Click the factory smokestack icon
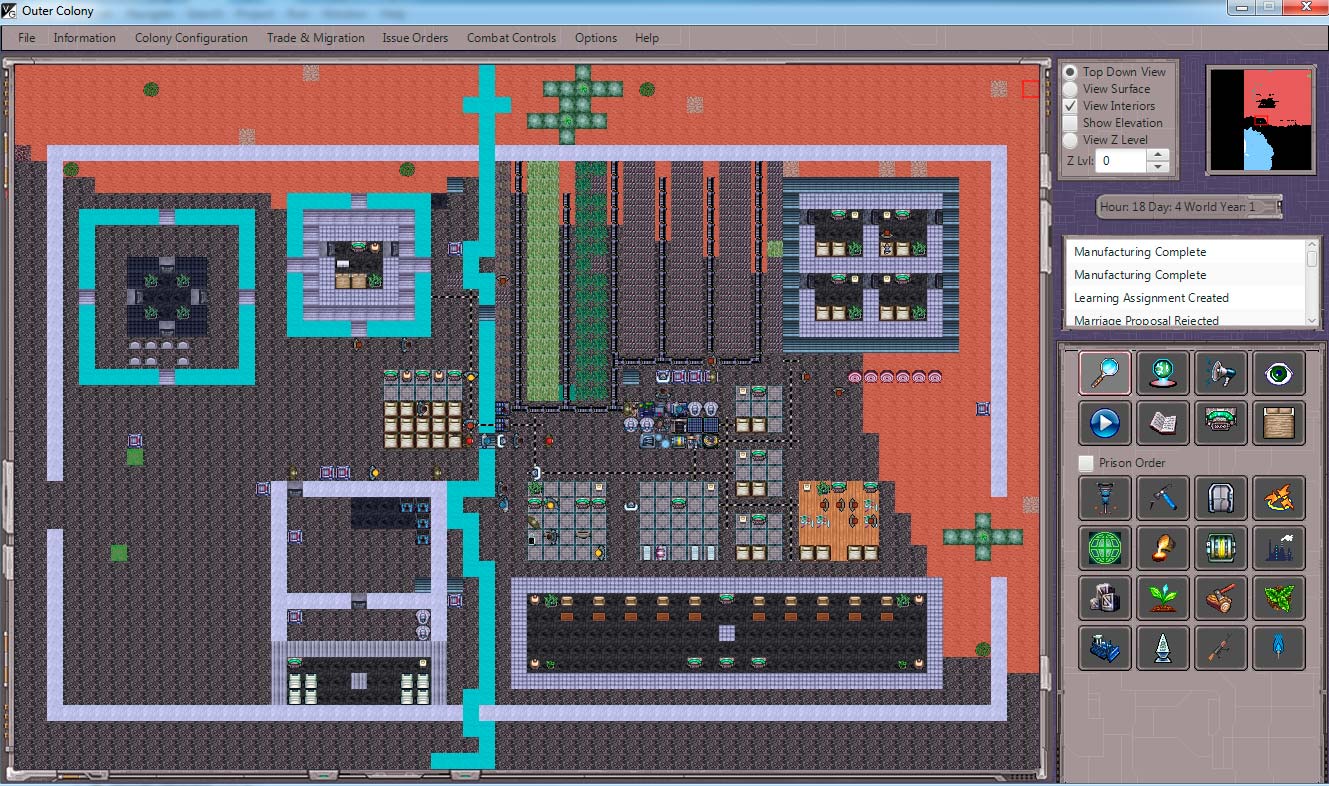Image resolution: width=1329 pixels, height=786 pixels. [1278, 547]
